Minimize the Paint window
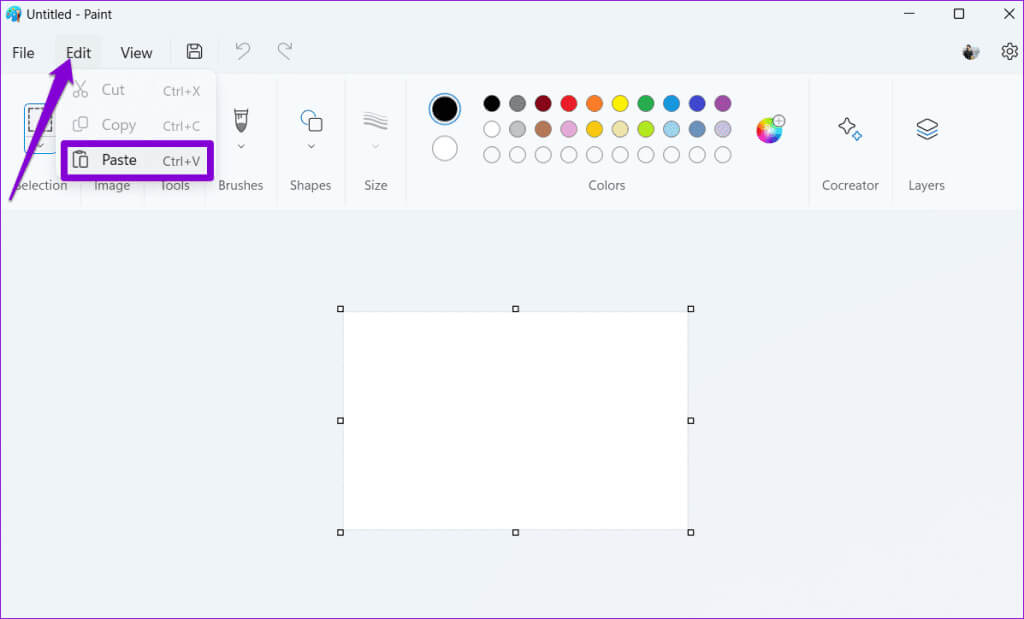The height and width of the screenshot is (619, 1024). [x=909, y=14]
